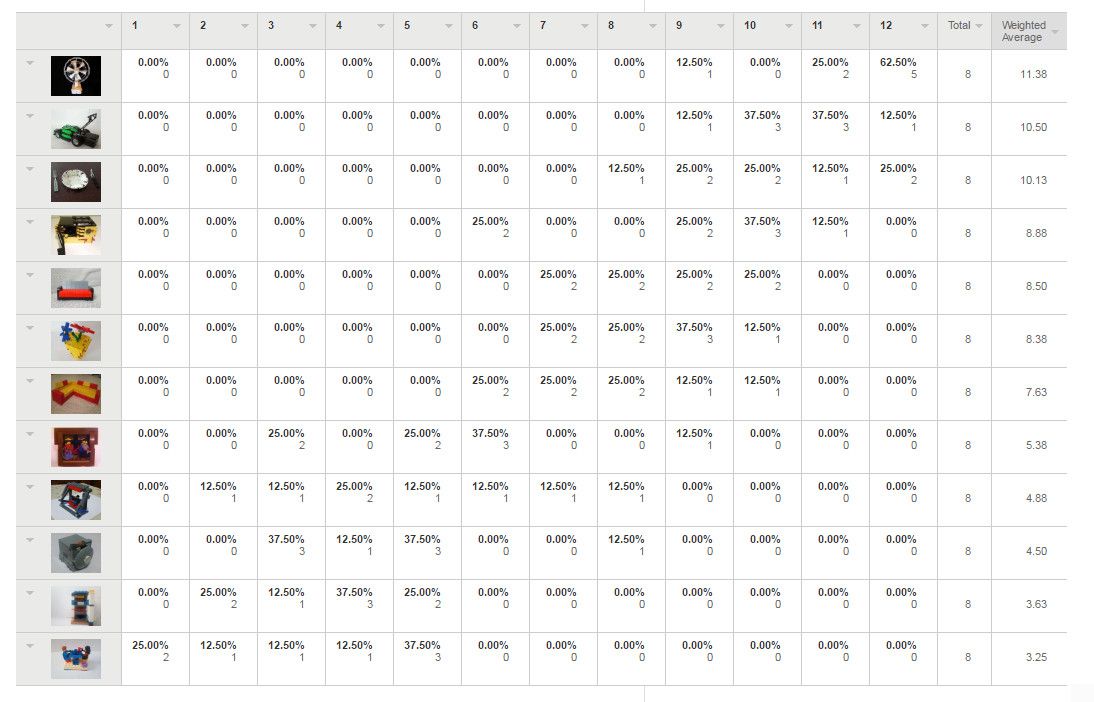Open the blue swing set thumbnail
This screenshot has width=1094, height=702.
76,500
